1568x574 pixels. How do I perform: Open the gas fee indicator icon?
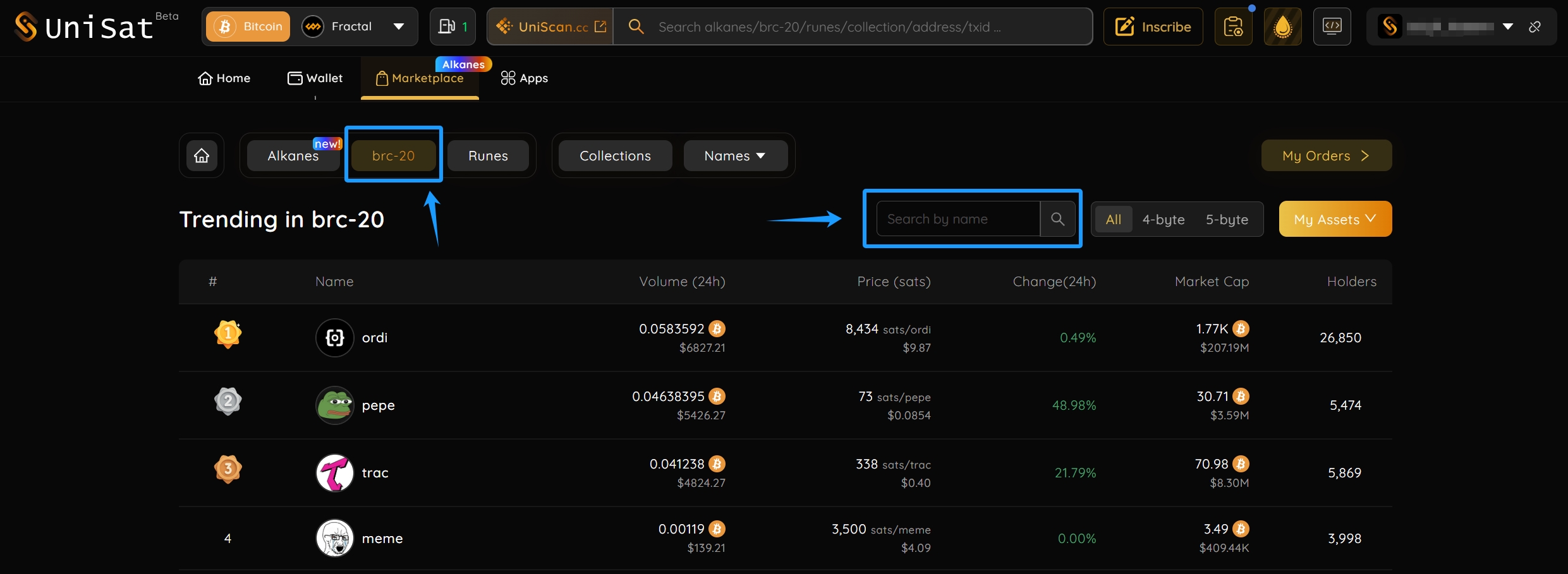(453, 27)
